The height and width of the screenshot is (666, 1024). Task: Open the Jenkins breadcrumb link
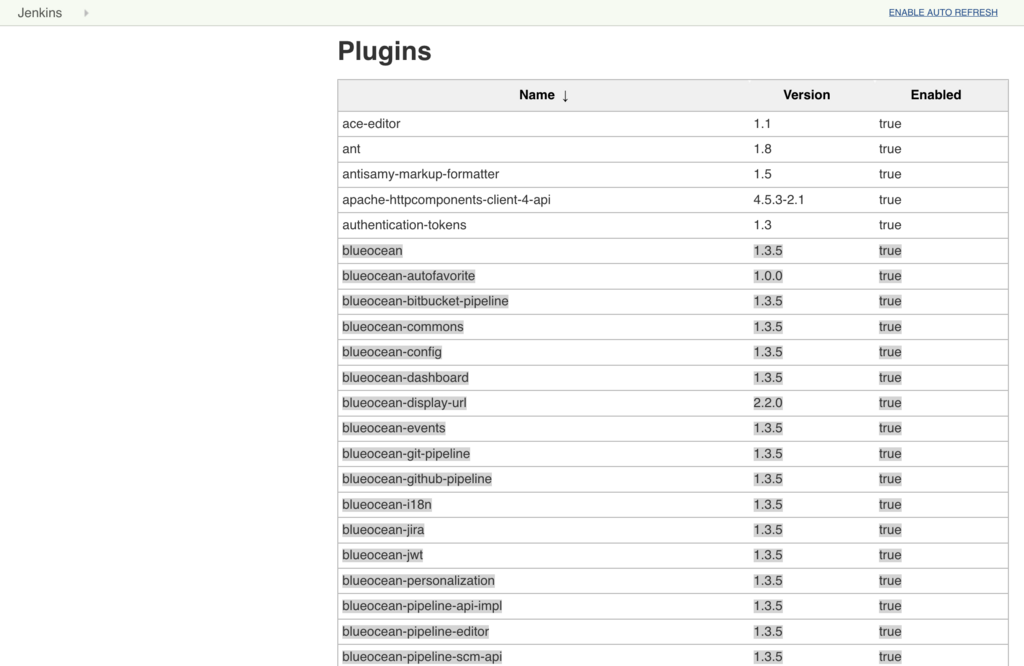tap(40, 12)
